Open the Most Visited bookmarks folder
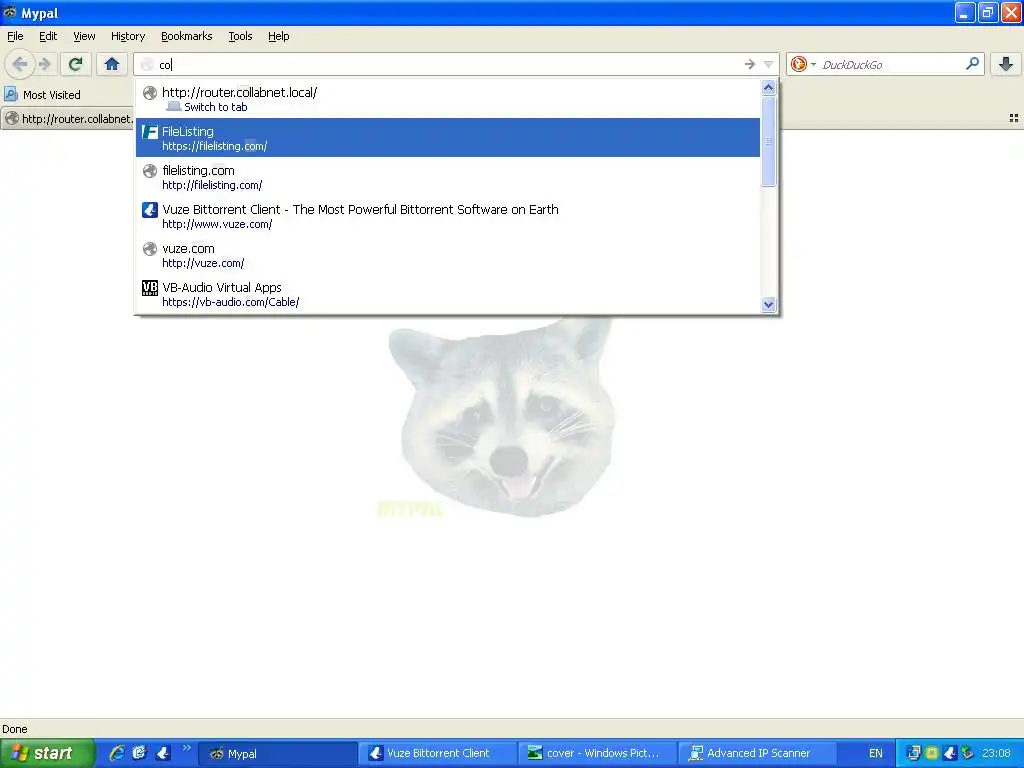1024x768 pixels. tap(42, 95)
